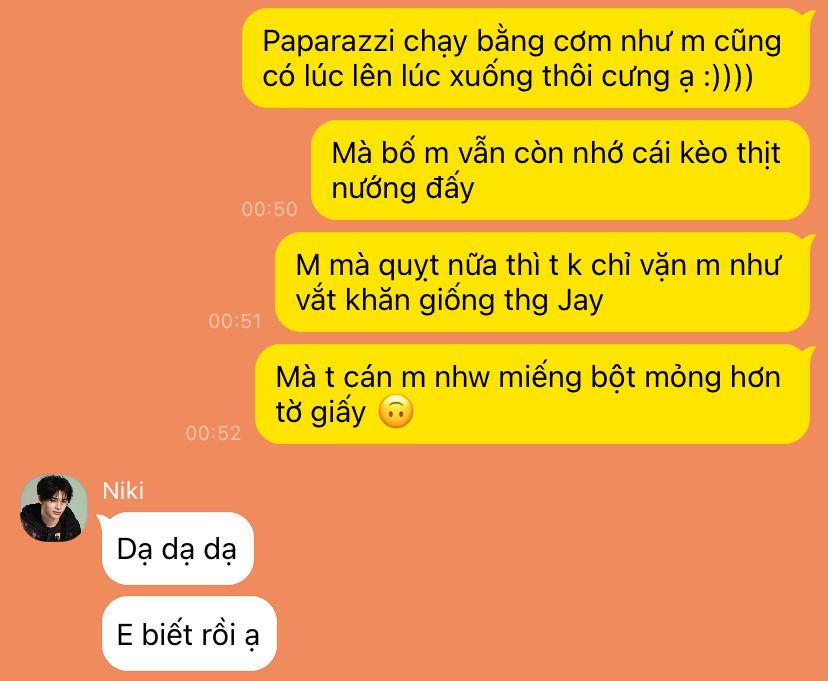The width and height of the screenshot is (828, 681).
Task: Select the Paparazzi chạy bằng cơm message
Action: coord(526,58)
